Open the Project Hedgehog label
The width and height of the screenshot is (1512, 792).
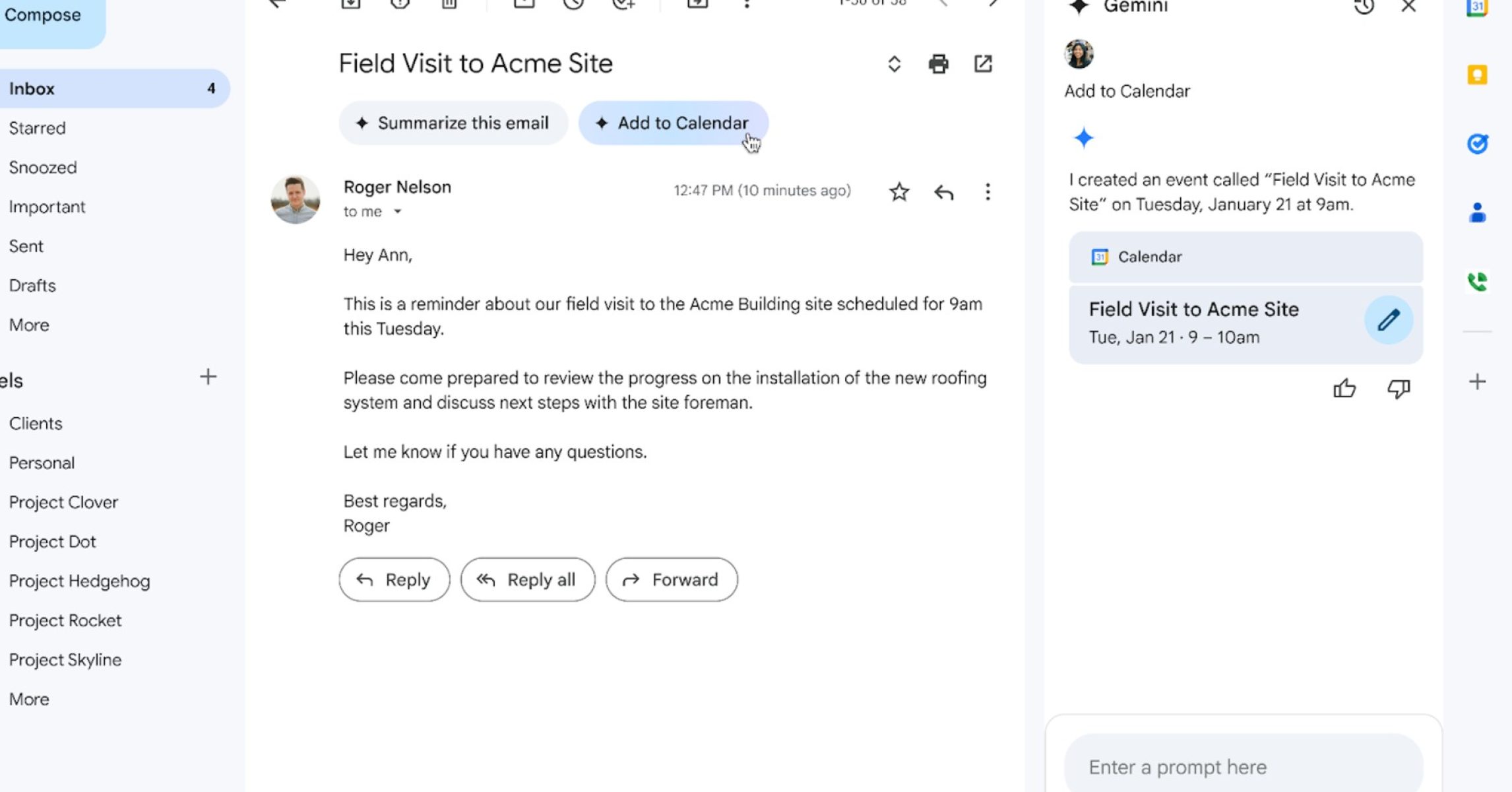pyautogui.click(x=79, y=581)
